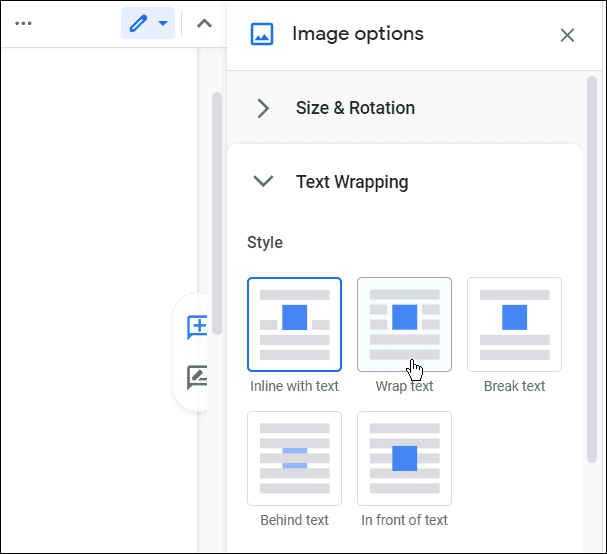Select Break text wrapping style
This screenshot has width=607, height=554.
pyautogui.click(x=514, y=324)
